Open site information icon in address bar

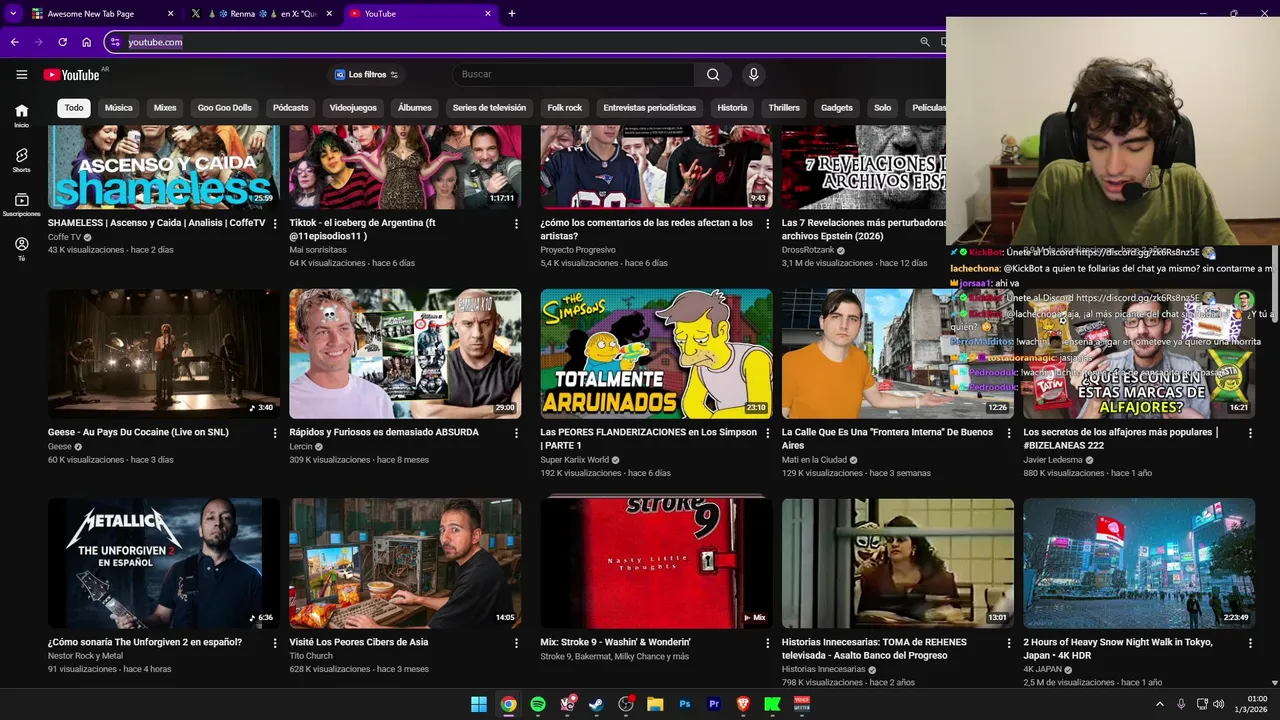pyautogui.click(x=116, y=42)
